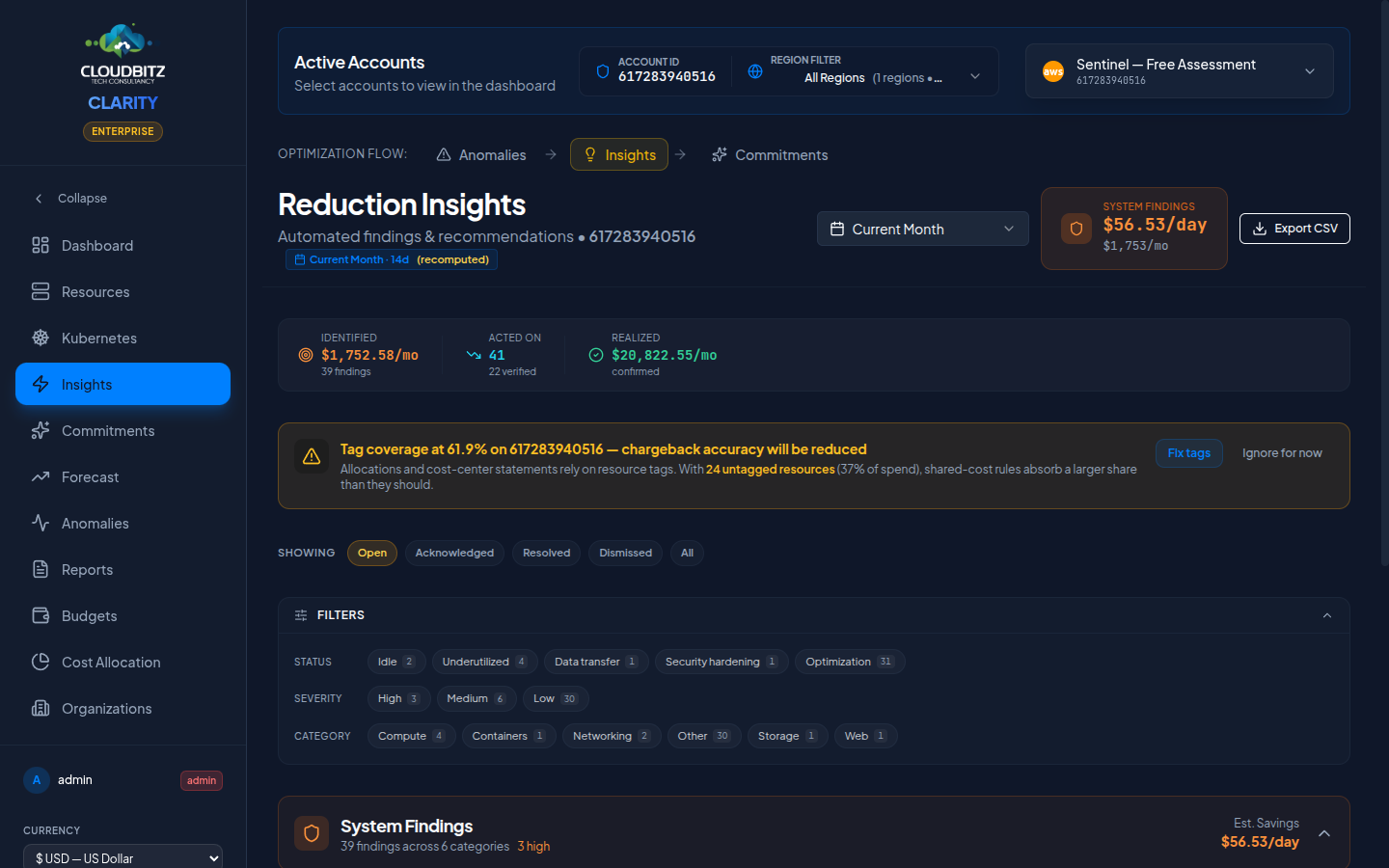Click the Anomalies pulse sidebar icon
The image size is (1389, 868).
[x=41, y=523]
